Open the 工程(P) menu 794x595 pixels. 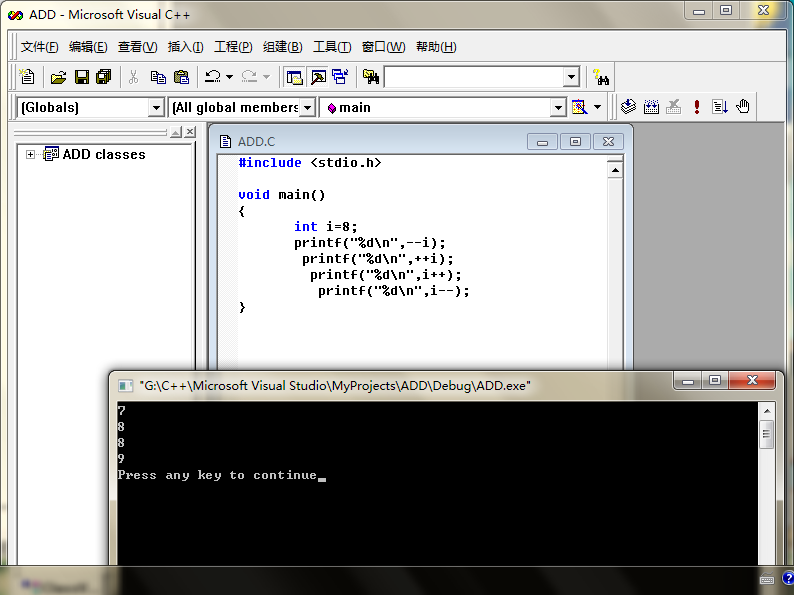pos(233,47)
